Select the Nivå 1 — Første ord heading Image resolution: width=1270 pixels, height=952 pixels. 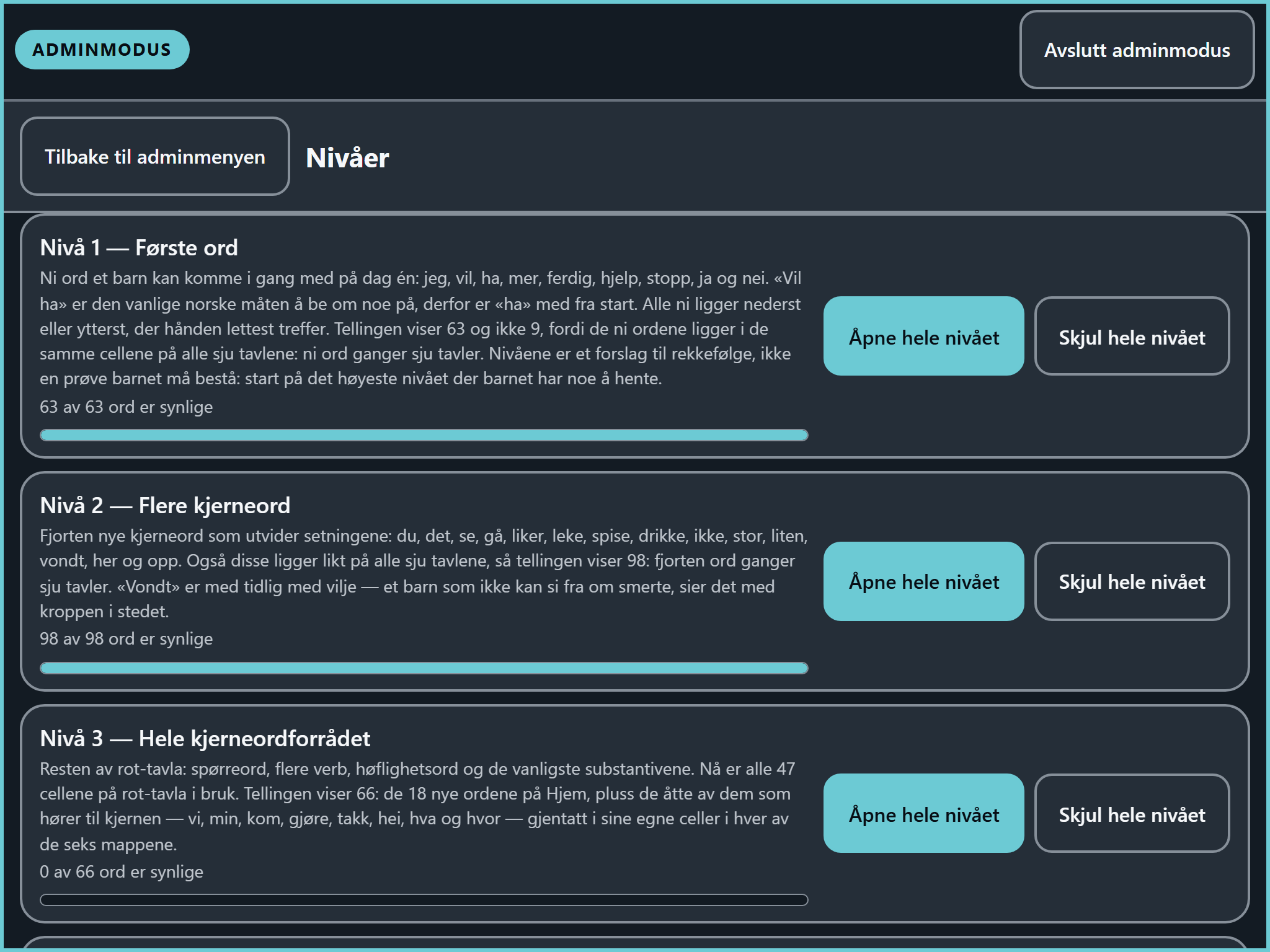(139, 248)
